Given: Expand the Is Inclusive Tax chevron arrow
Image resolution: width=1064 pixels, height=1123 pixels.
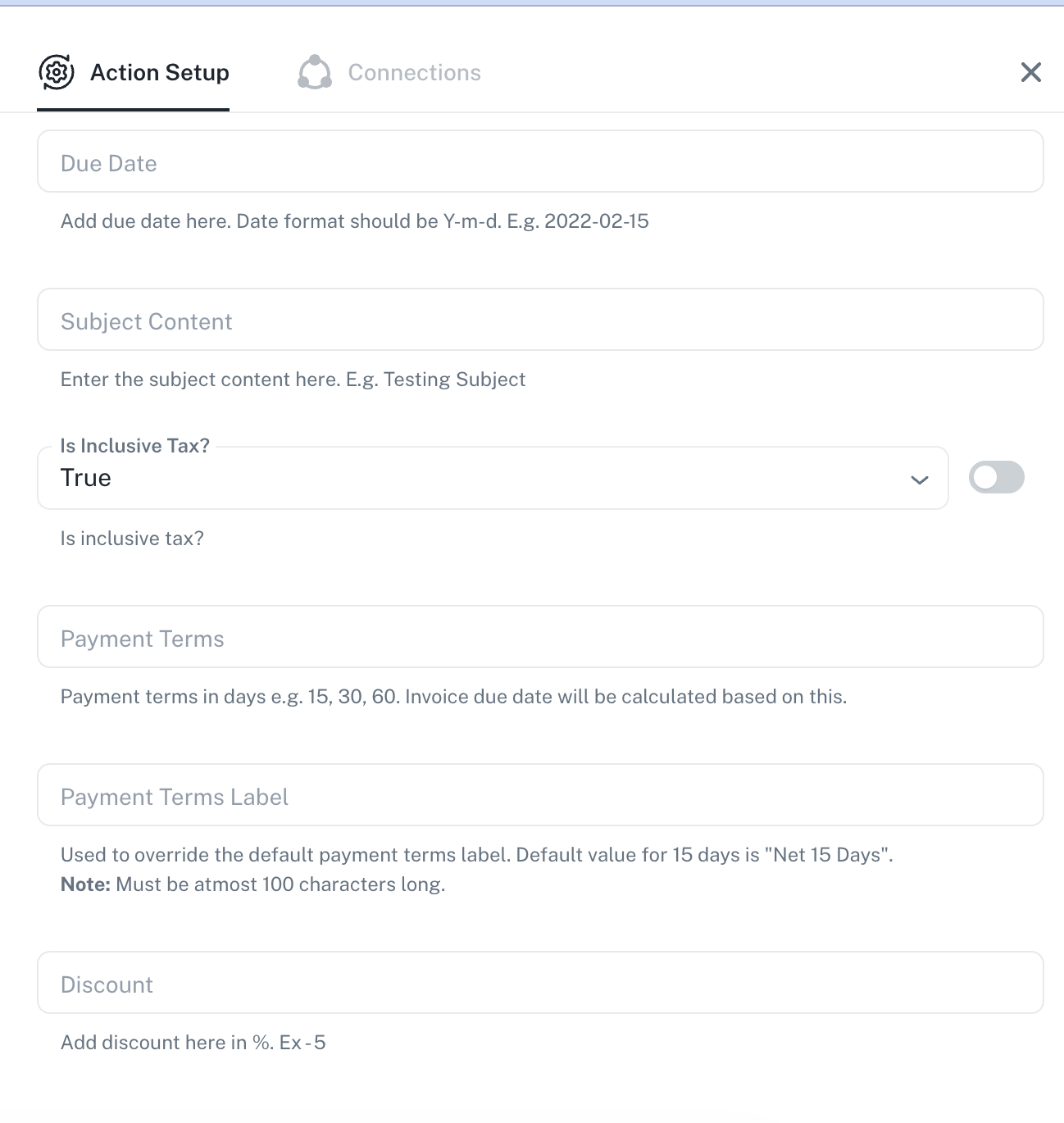Looking at the screenshot, I should click(920, 480).
